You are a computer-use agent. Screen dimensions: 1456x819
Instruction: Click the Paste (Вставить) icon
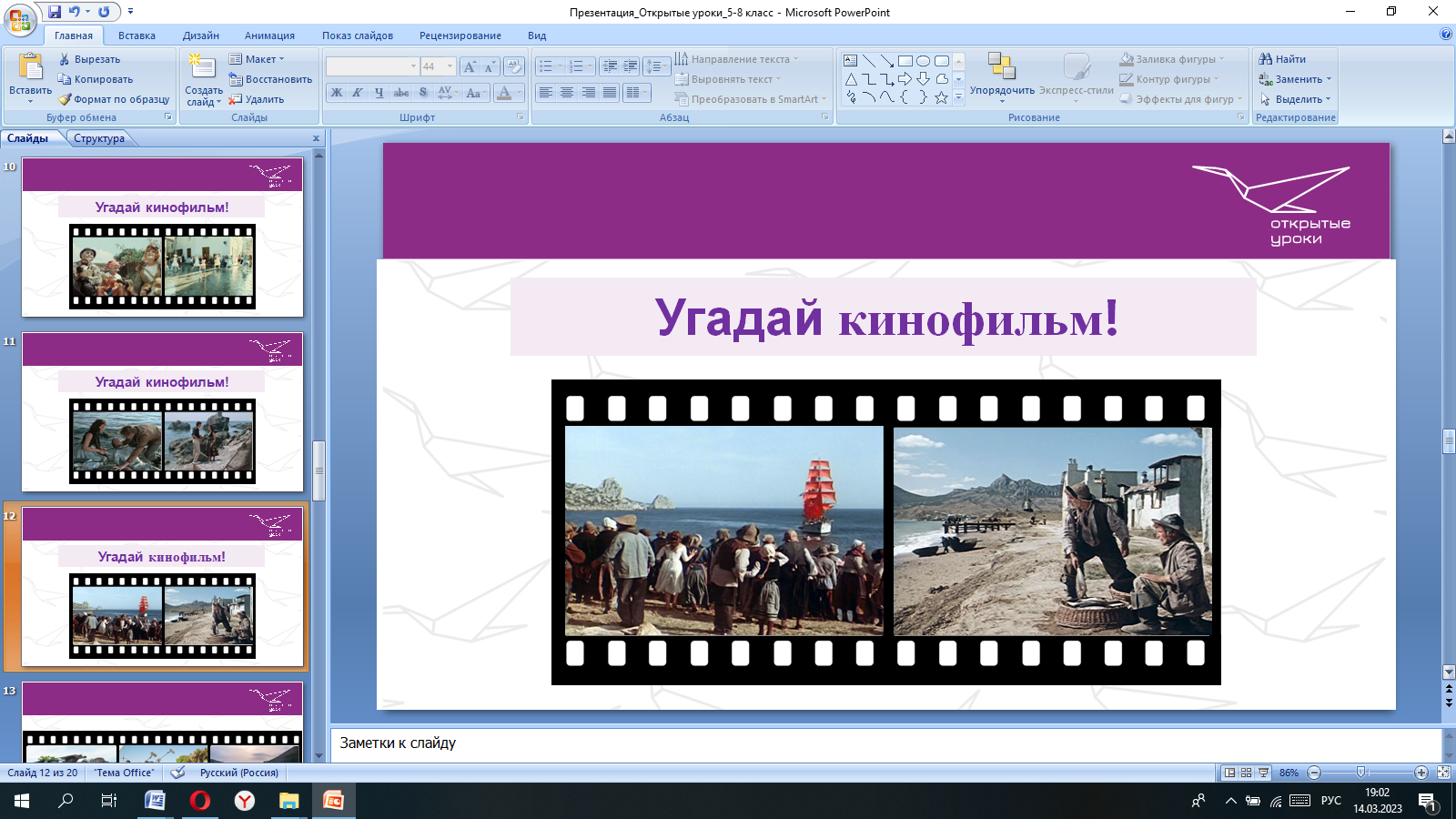tap(31, 68)
